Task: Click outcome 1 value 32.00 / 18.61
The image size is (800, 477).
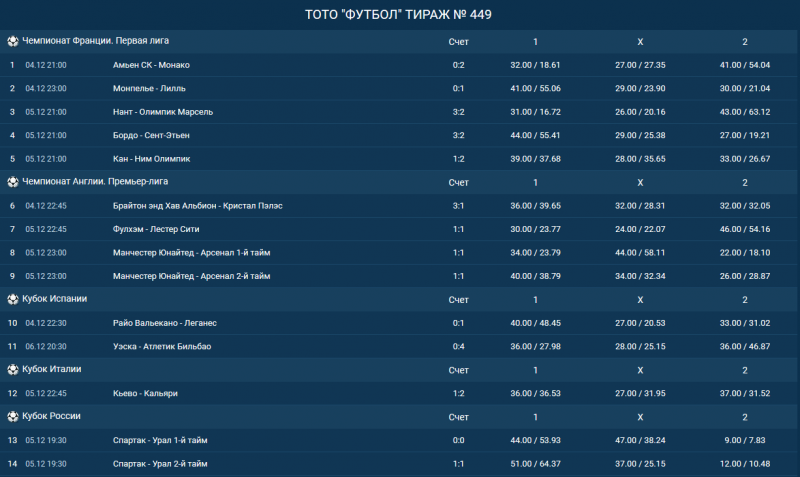Action: click(x=535, y=65)
